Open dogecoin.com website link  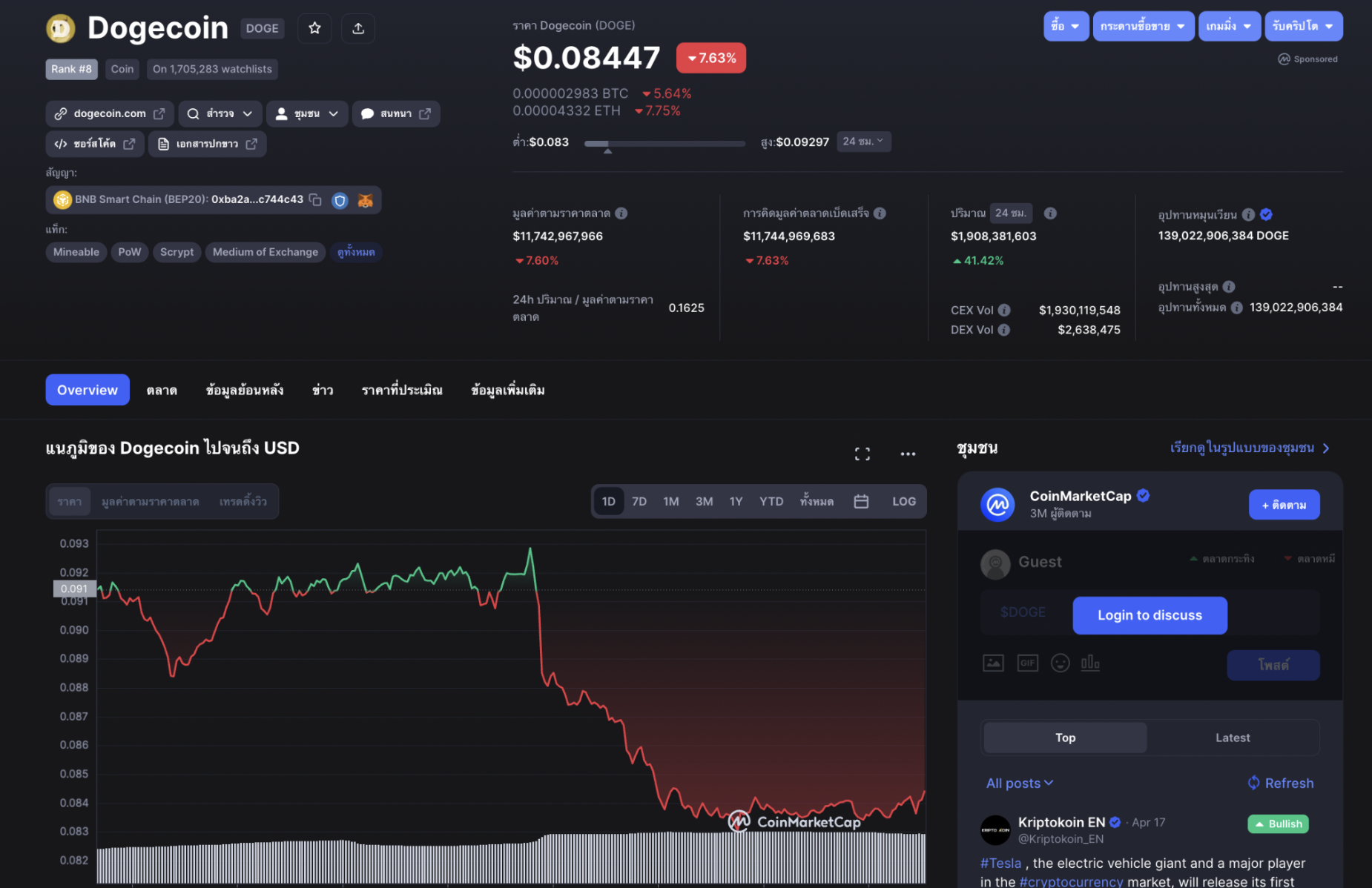110,113
